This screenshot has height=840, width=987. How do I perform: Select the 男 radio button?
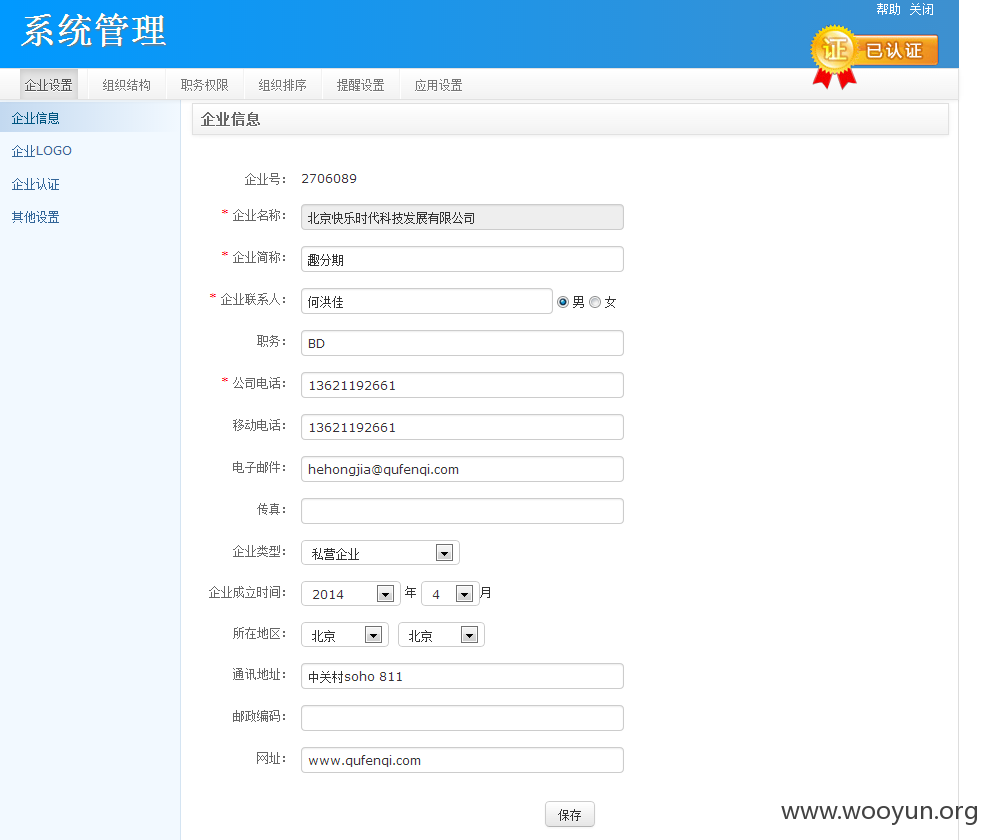click(x=563, y=302)
